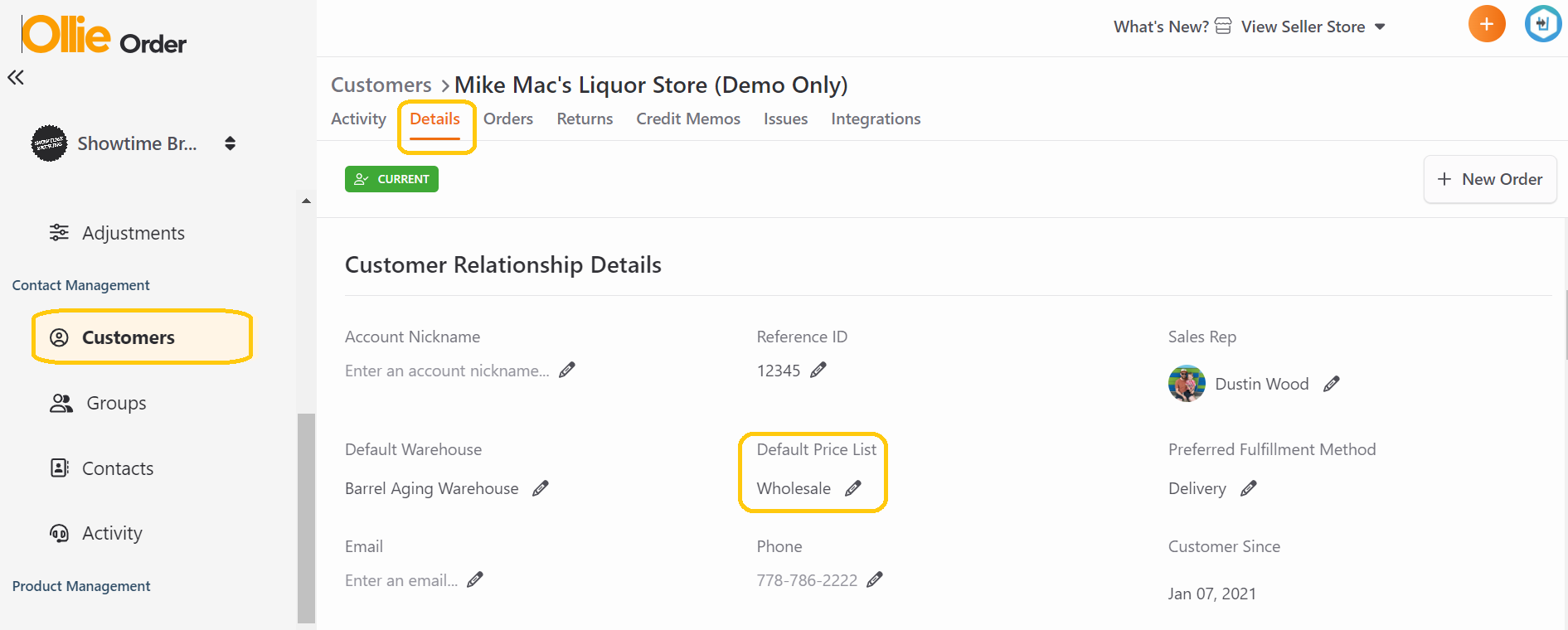Click the New Order button
The image size is (1568, 630).
point(1490,179)
